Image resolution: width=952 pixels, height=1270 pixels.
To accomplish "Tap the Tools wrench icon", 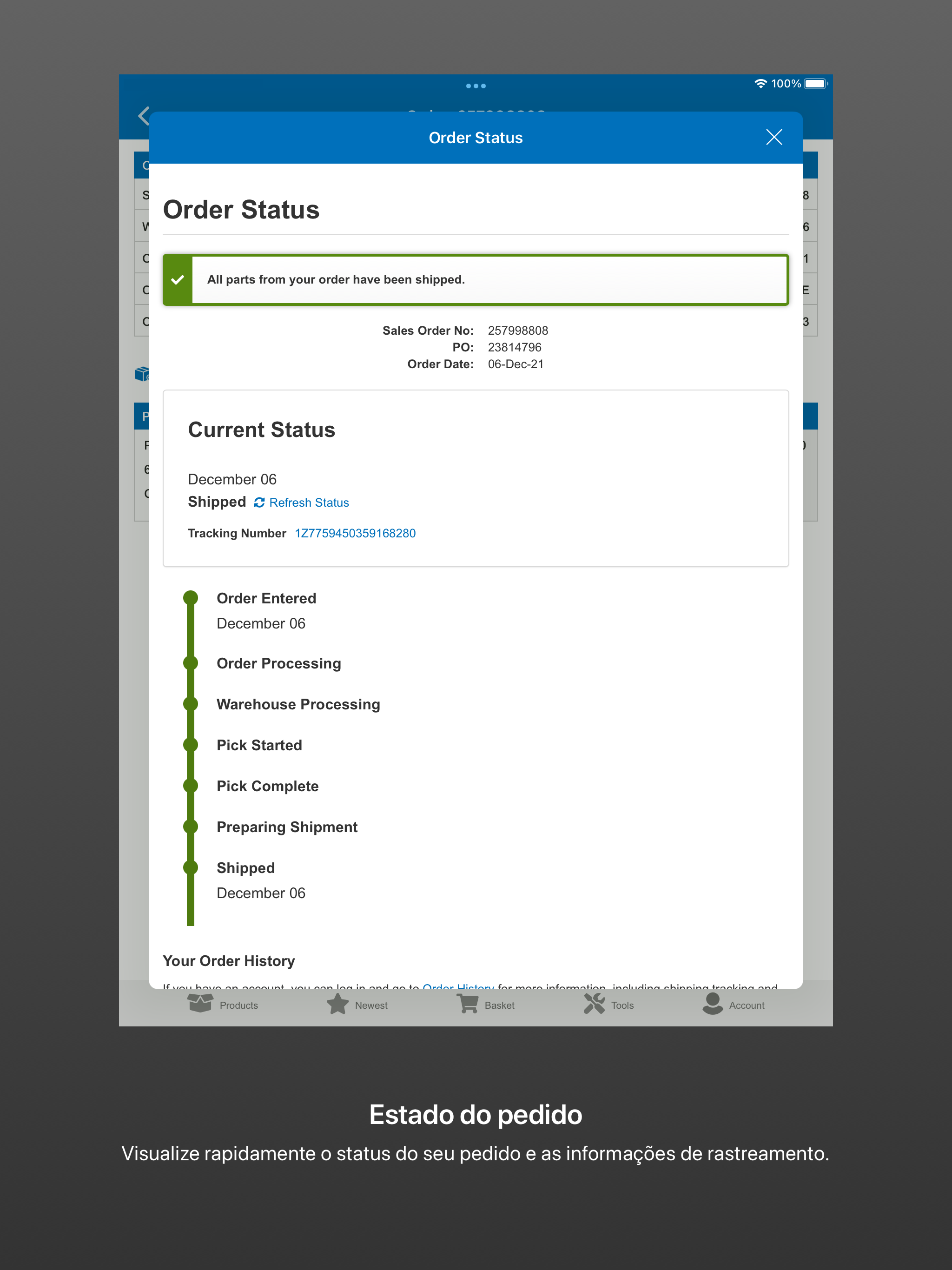I will tap(594, 1004).
